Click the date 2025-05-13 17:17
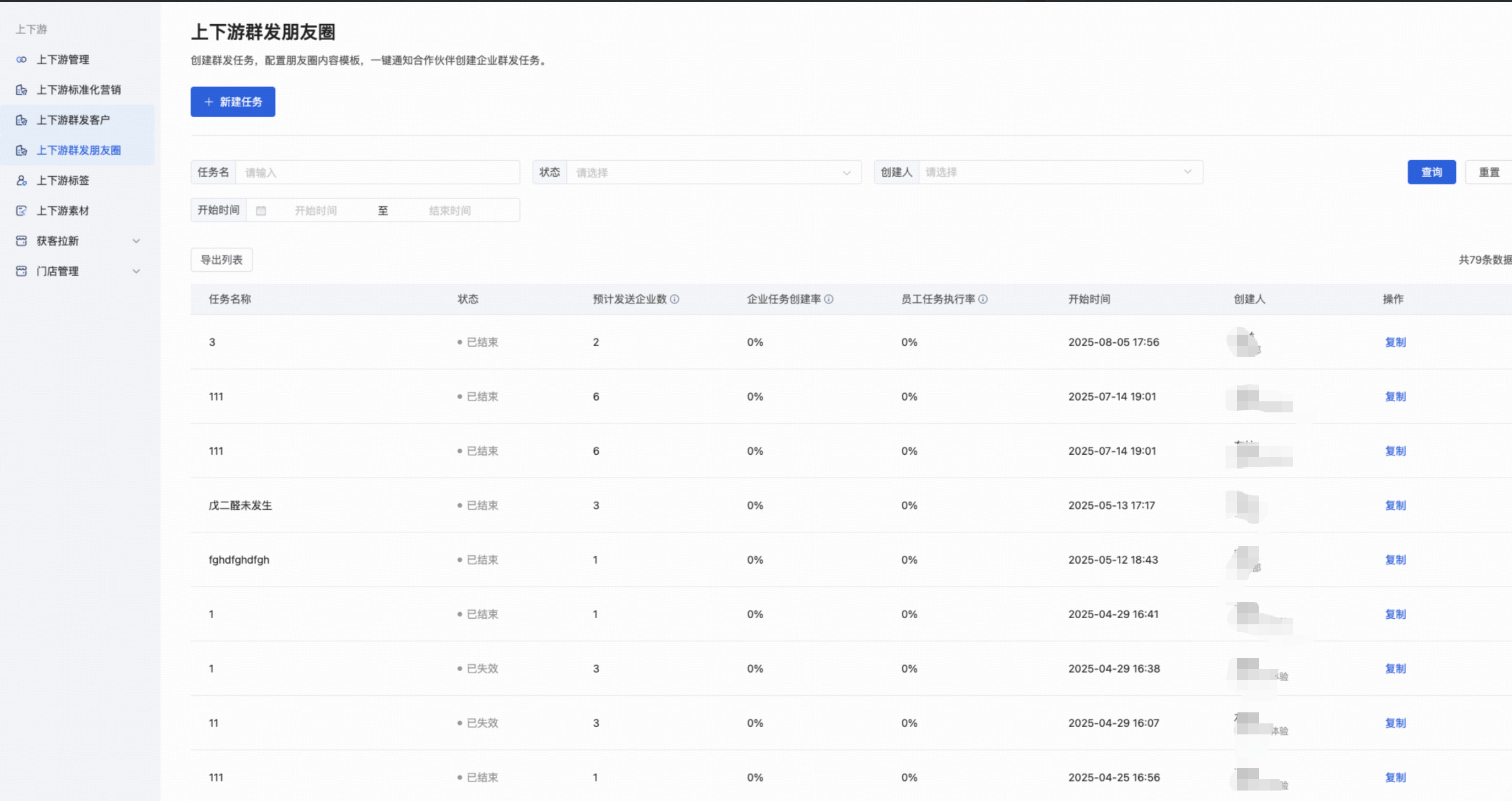This screenshot has height=801, width=1512. tap(1111, 505)
